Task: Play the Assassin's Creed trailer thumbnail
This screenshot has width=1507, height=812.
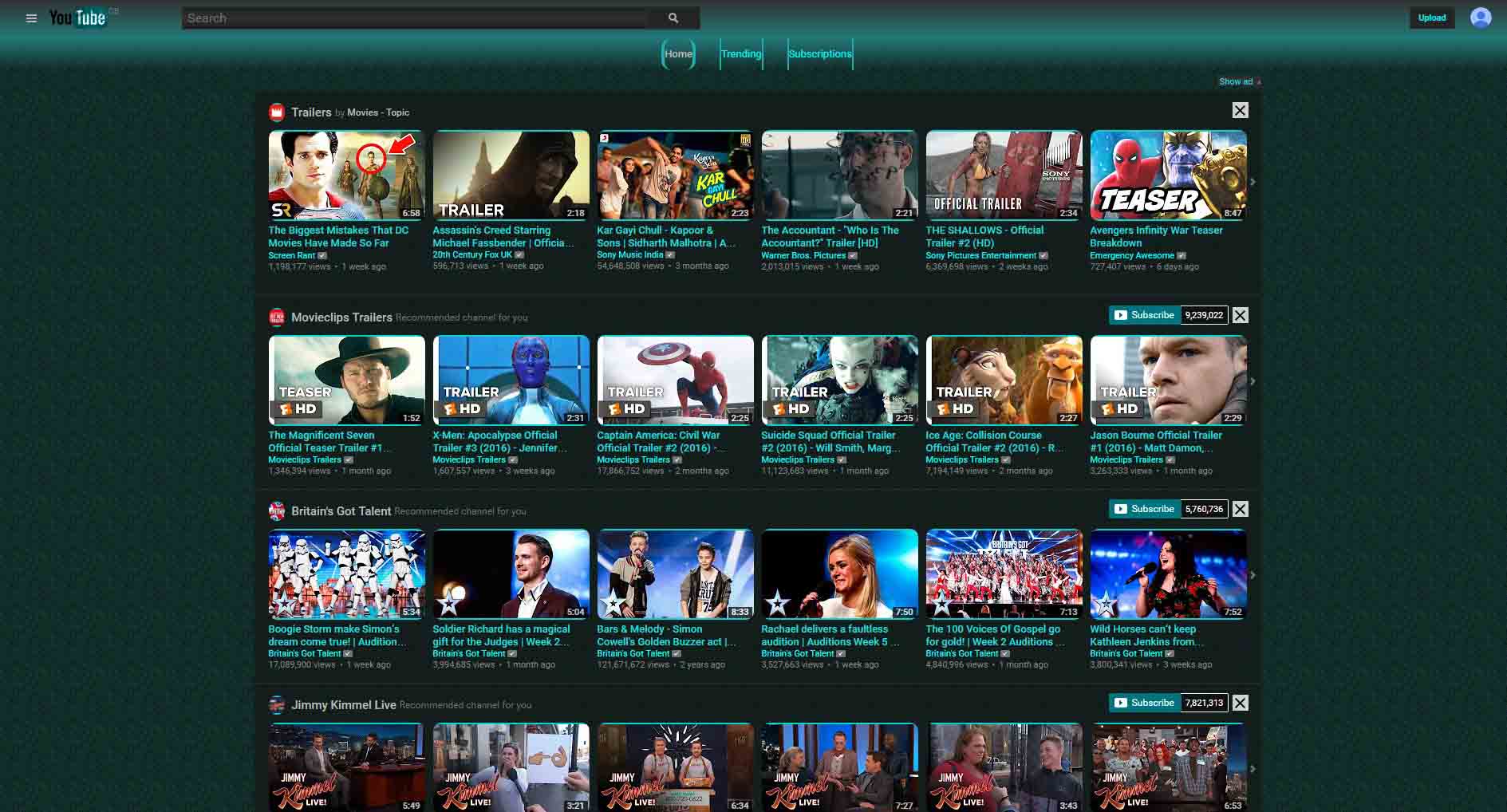Action: pos(511,175)
